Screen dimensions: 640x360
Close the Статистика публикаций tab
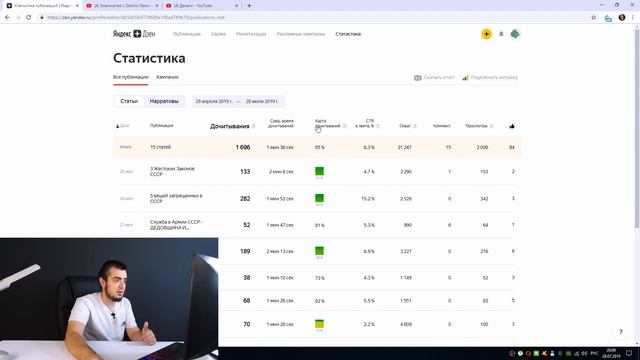point(77,6)
